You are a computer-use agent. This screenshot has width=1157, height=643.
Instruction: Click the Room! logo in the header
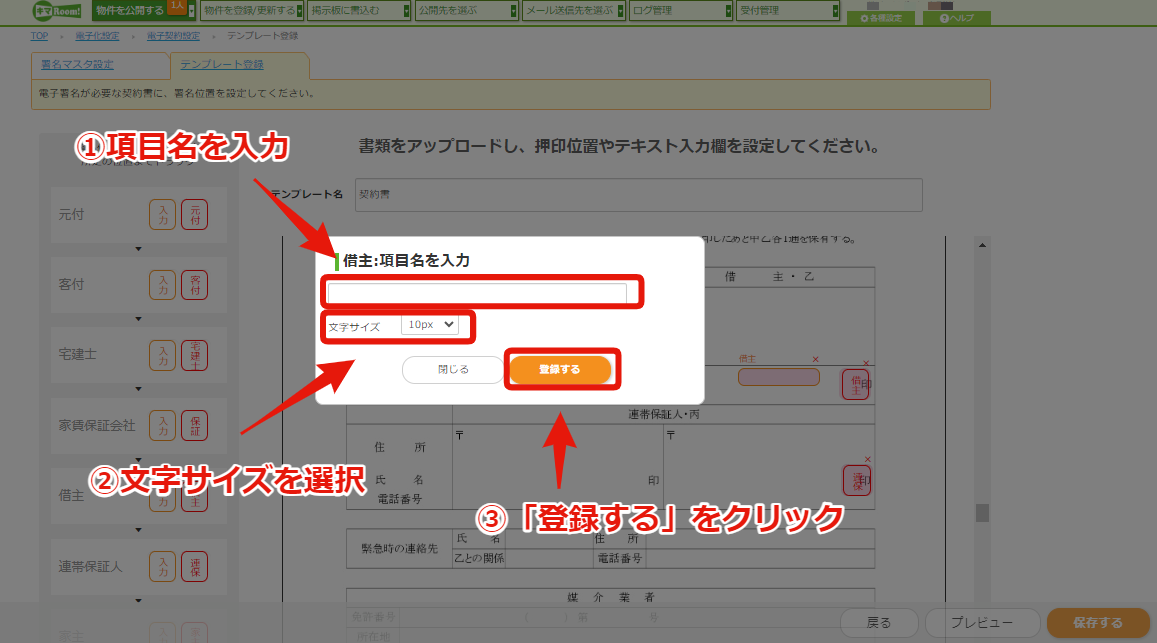point(58,10)
